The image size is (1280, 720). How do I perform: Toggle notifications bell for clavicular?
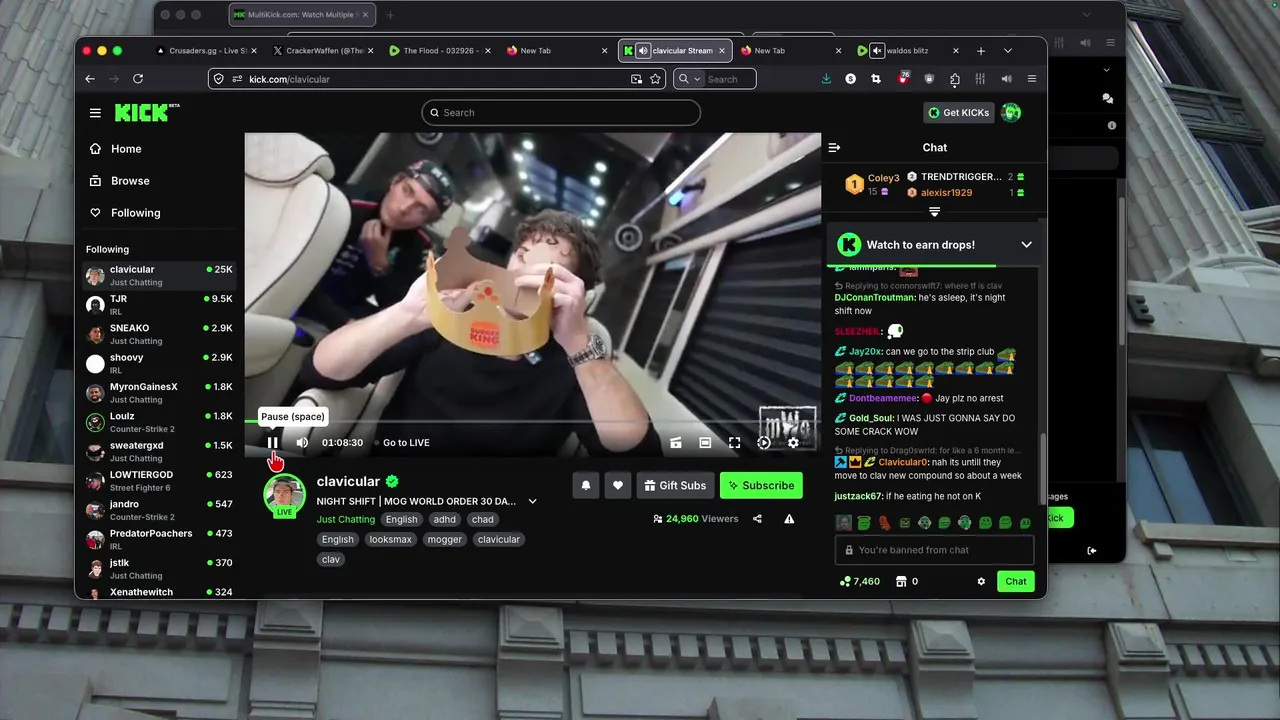click(586, 485)
